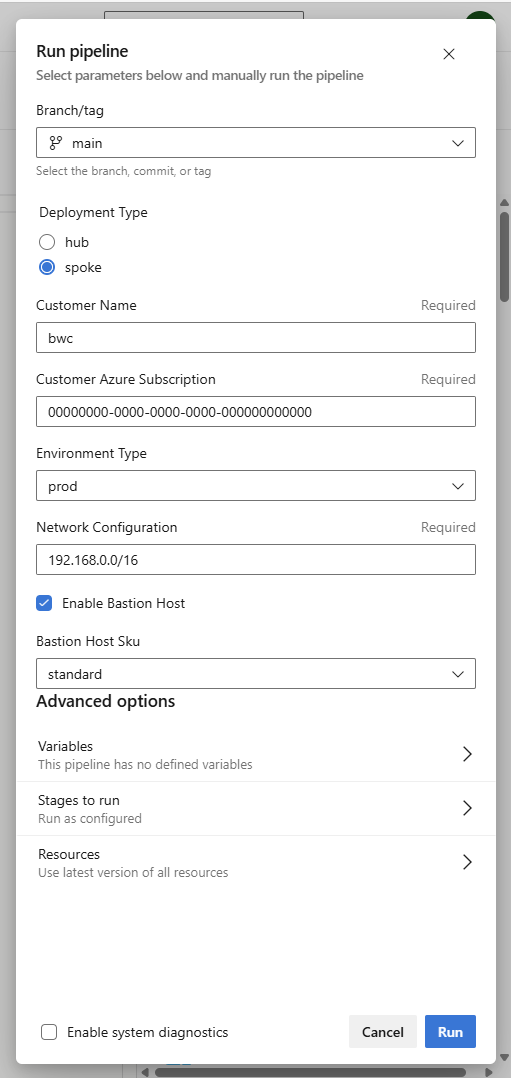Expand the Variables chevron arrow
This screenshot has height=1078, width=511.
point(467,754)
